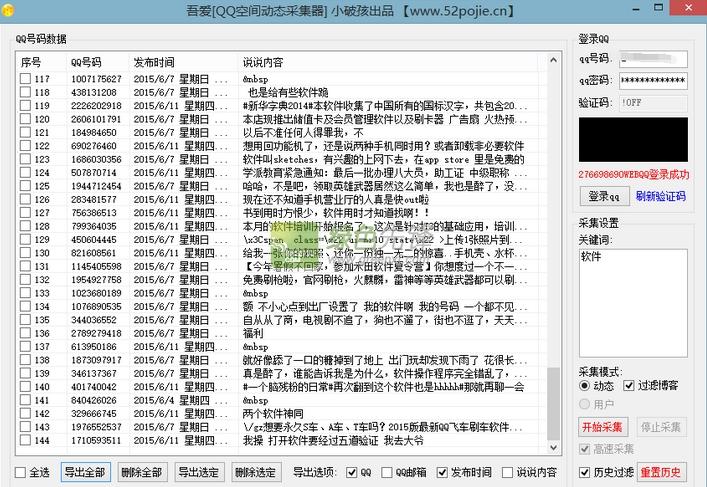Start collecting with 开始采集 button
The height and width of the screenshot is (487, 707).
click(602, 427)
